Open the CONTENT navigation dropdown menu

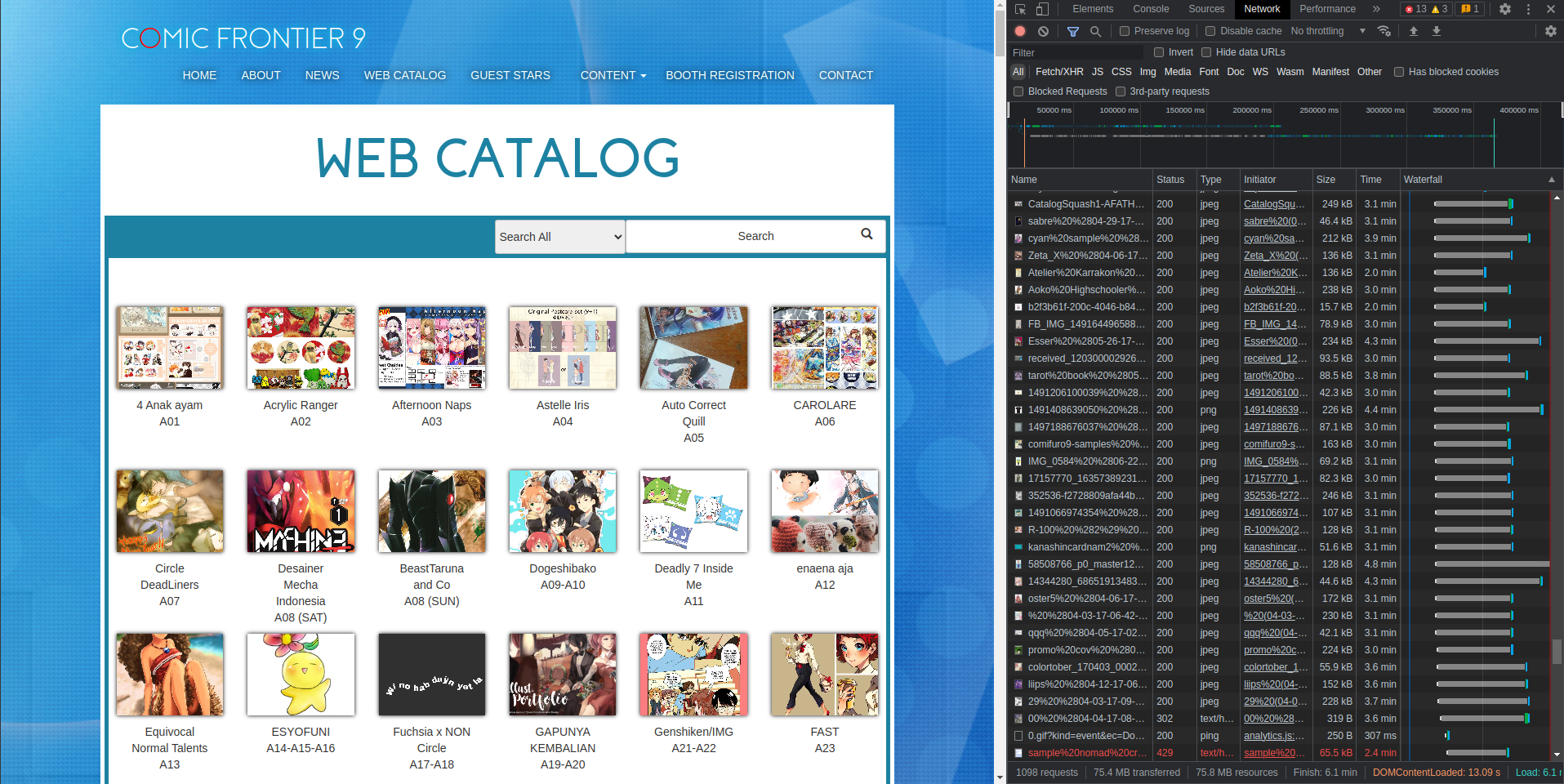pyautogui.click(x=613, y=75)
